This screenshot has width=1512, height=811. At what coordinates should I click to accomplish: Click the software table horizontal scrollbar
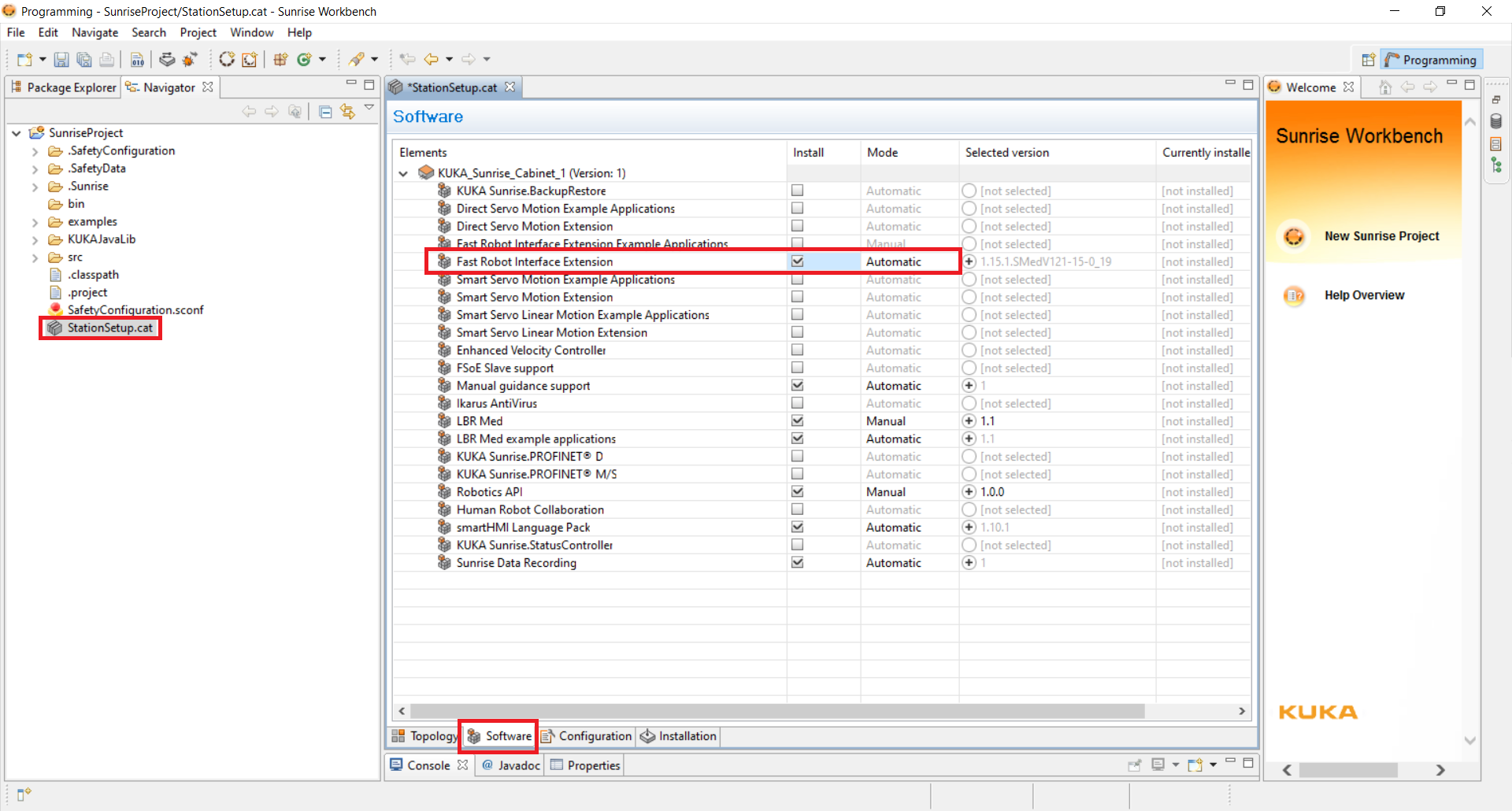pos(776,711)
